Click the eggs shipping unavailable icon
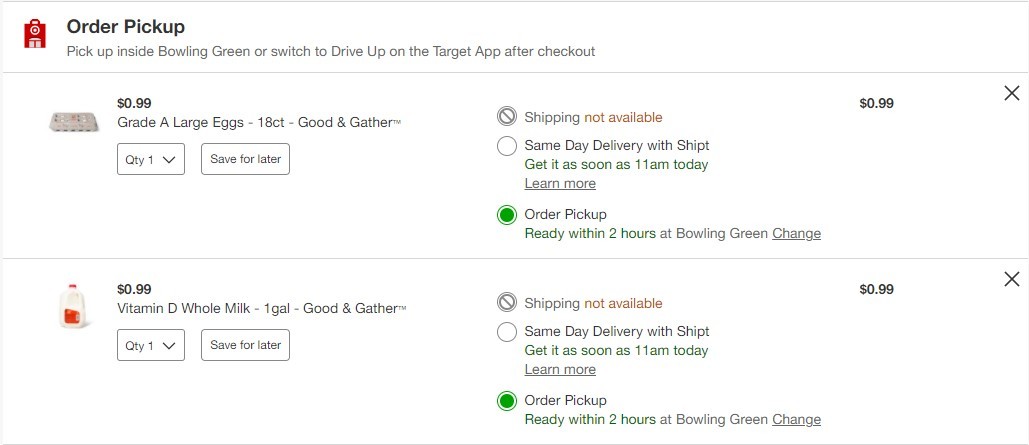 tap(507, 117)
